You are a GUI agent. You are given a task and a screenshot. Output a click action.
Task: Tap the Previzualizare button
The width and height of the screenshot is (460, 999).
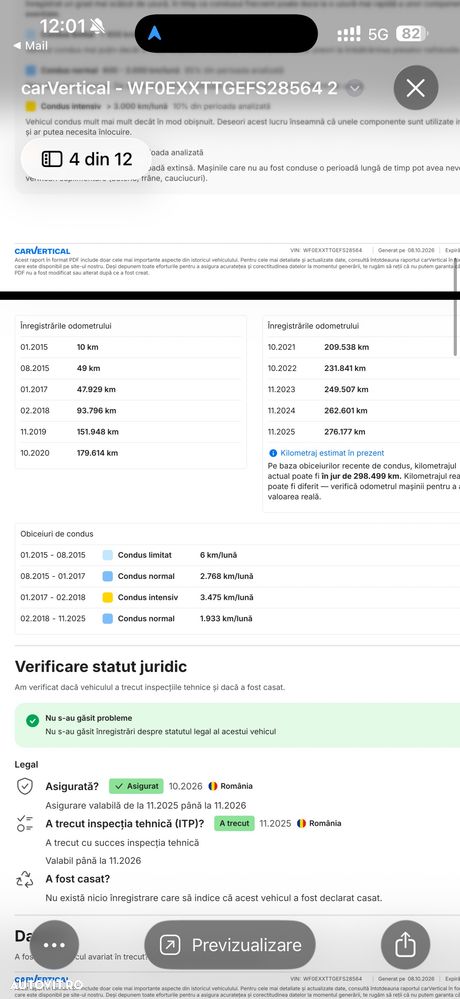tap(230, 945)
